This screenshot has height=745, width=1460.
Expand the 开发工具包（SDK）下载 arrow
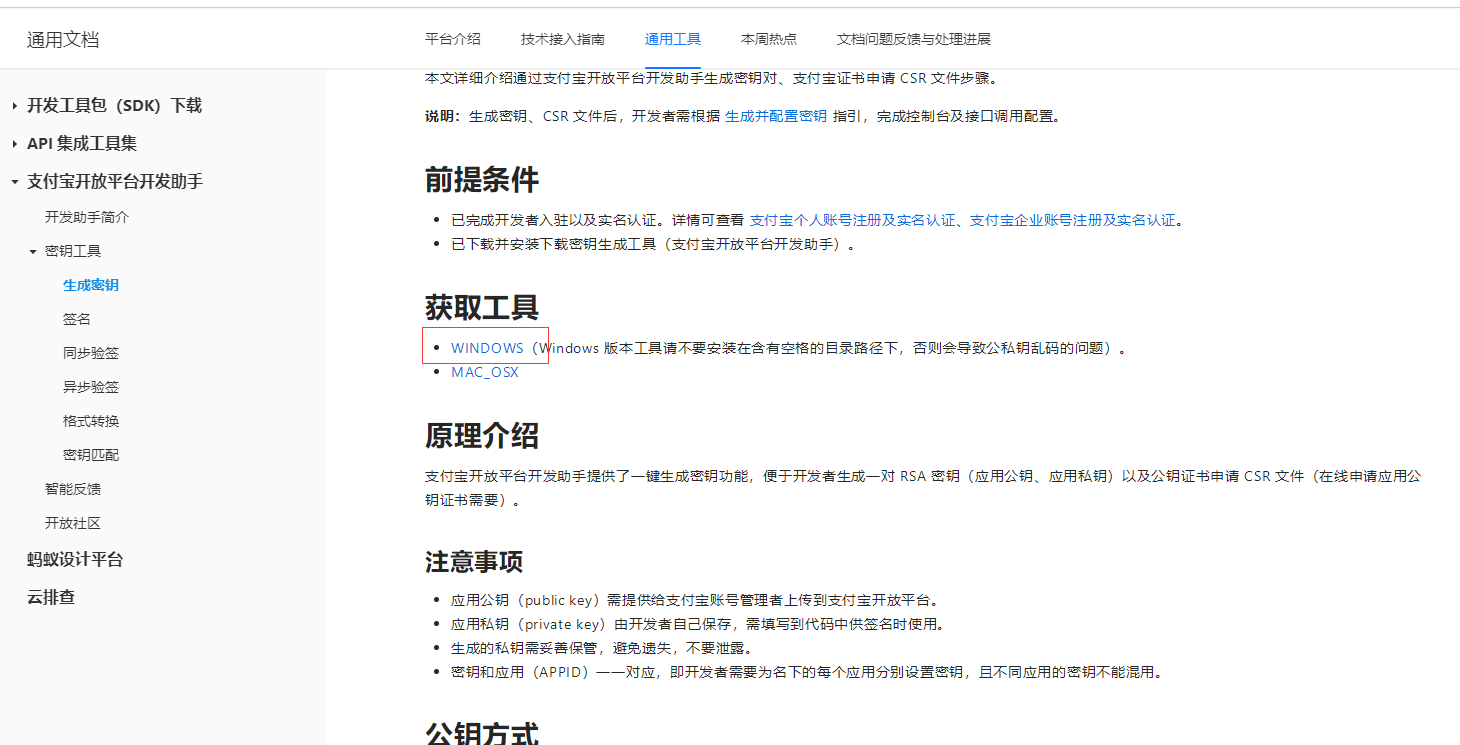(x=14, y=106)
